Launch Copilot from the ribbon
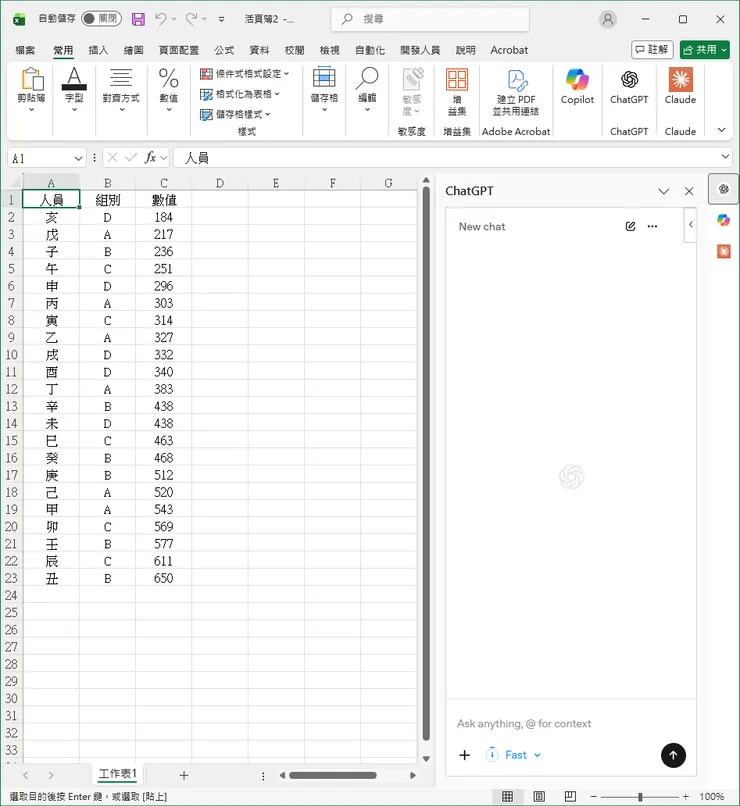Viewport: 740px width, 806px height. point(577,80)
